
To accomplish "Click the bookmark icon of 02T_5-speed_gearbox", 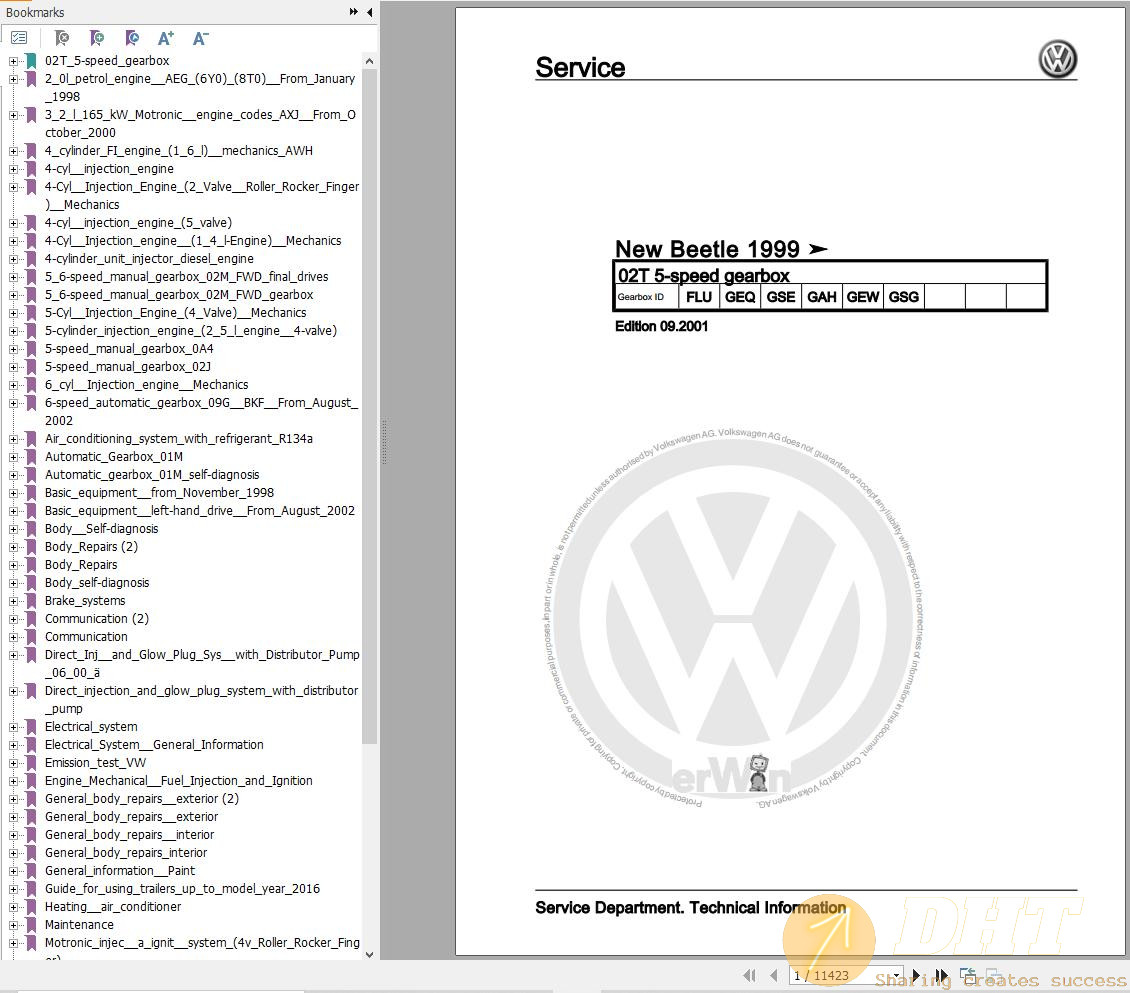I will [31, 61].
